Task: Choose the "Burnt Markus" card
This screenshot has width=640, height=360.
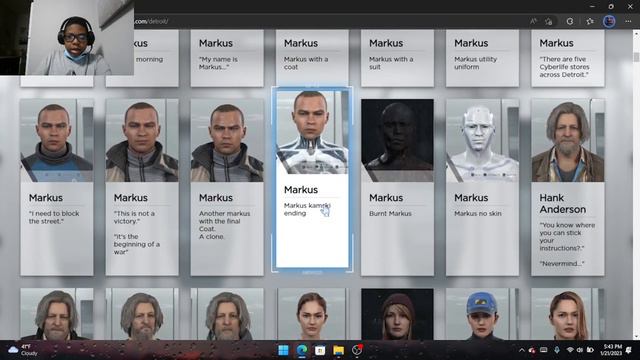Action: (397, 187)
